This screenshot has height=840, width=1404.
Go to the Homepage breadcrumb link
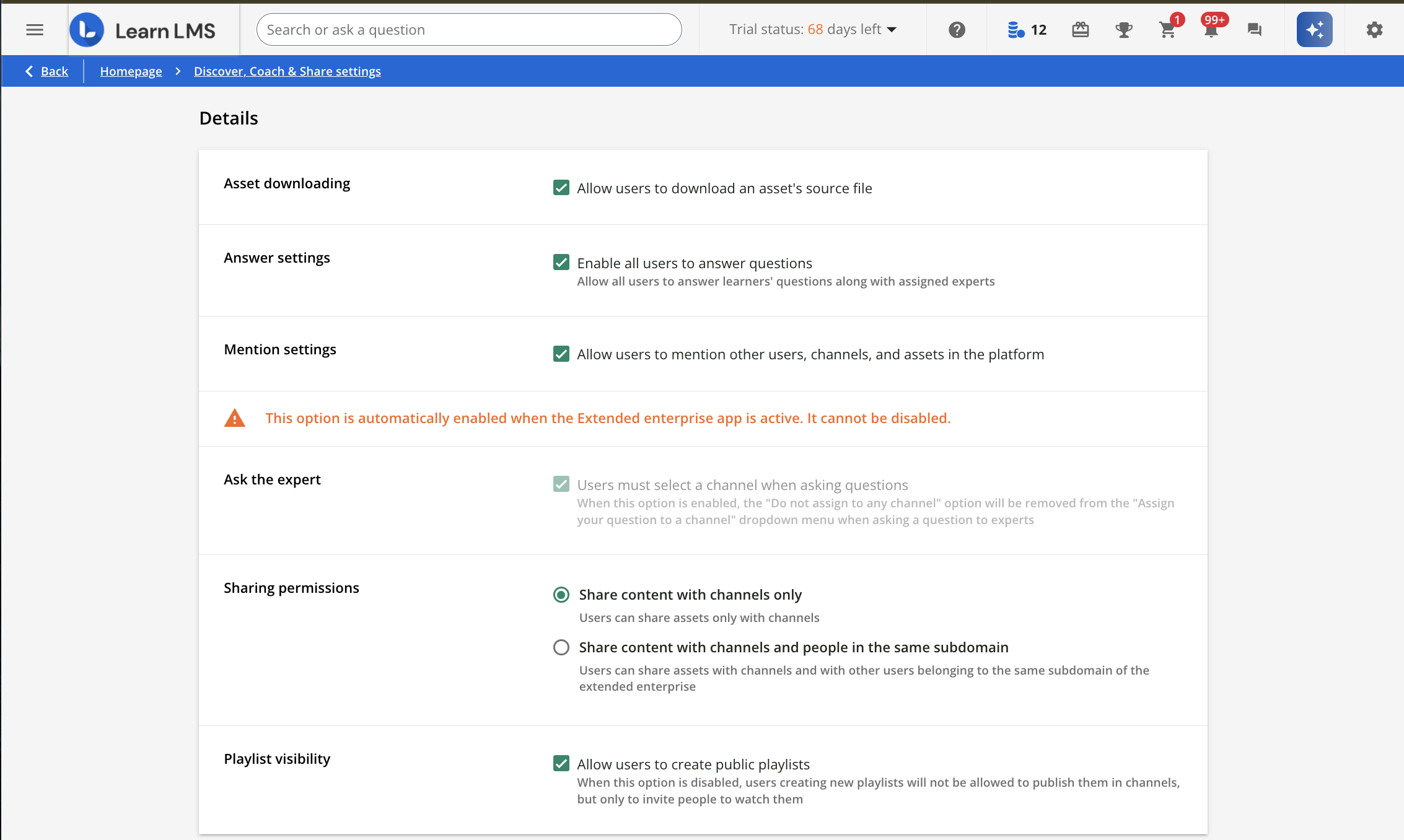pyautogui.click(x=131, y=71)
